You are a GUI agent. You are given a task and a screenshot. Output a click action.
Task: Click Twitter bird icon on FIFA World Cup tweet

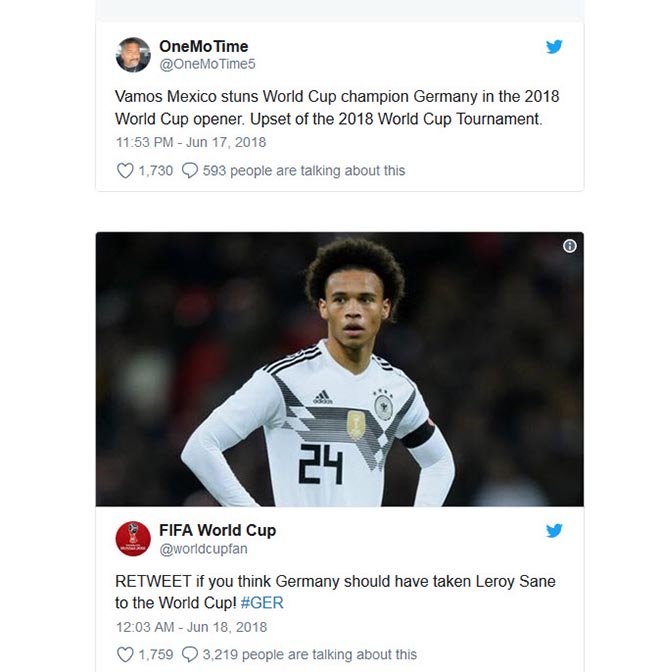tap(554, 531)
